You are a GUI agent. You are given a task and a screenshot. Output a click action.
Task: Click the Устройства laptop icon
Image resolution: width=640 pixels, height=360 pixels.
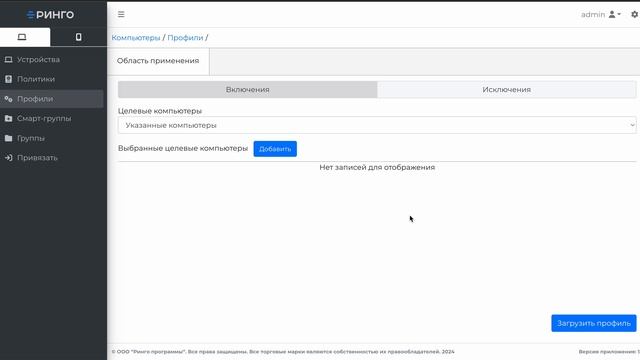[x=8, y=60]
